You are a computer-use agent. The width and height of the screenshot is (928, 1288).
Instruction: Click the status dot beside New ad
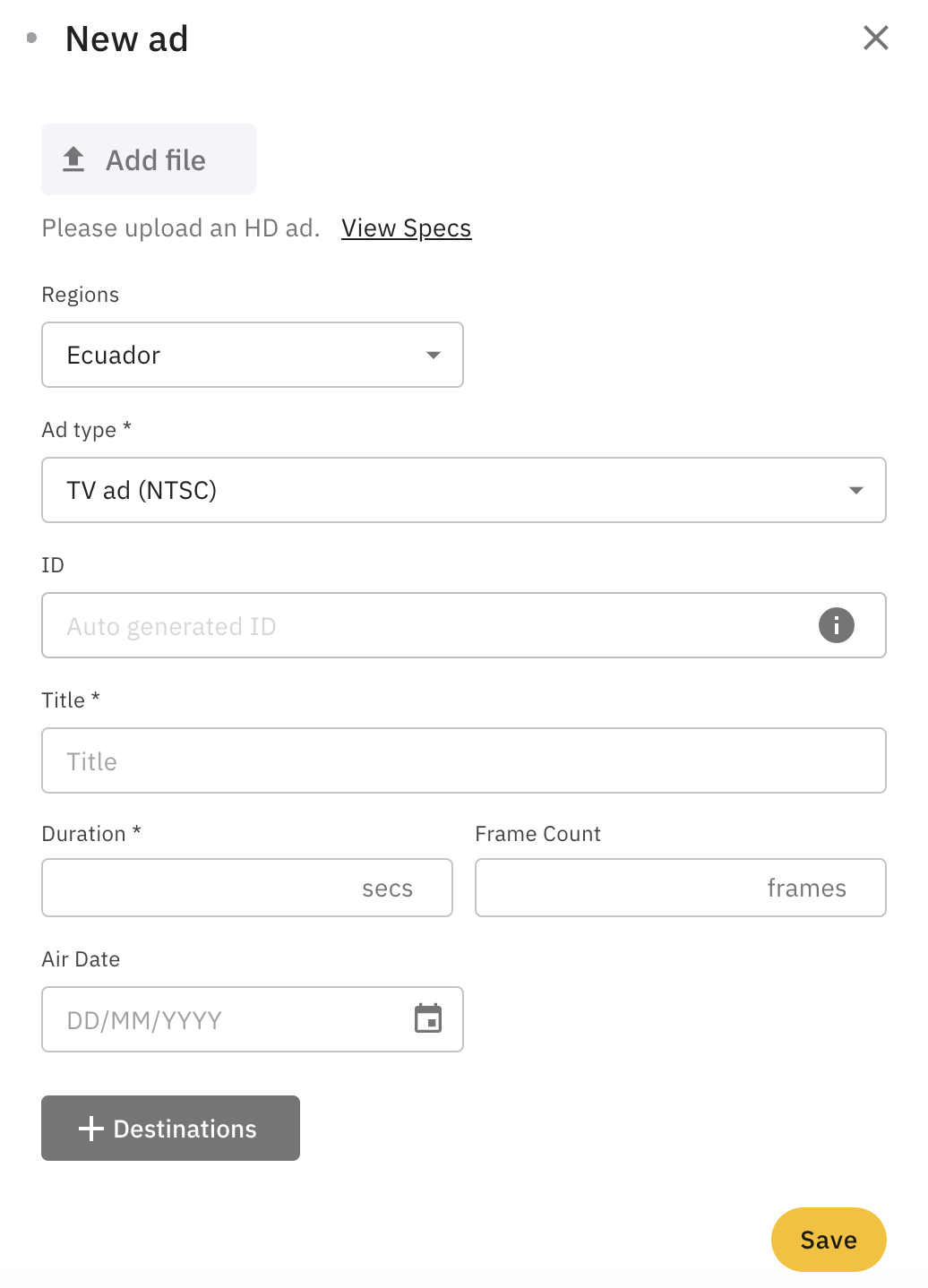pos(32,38)
